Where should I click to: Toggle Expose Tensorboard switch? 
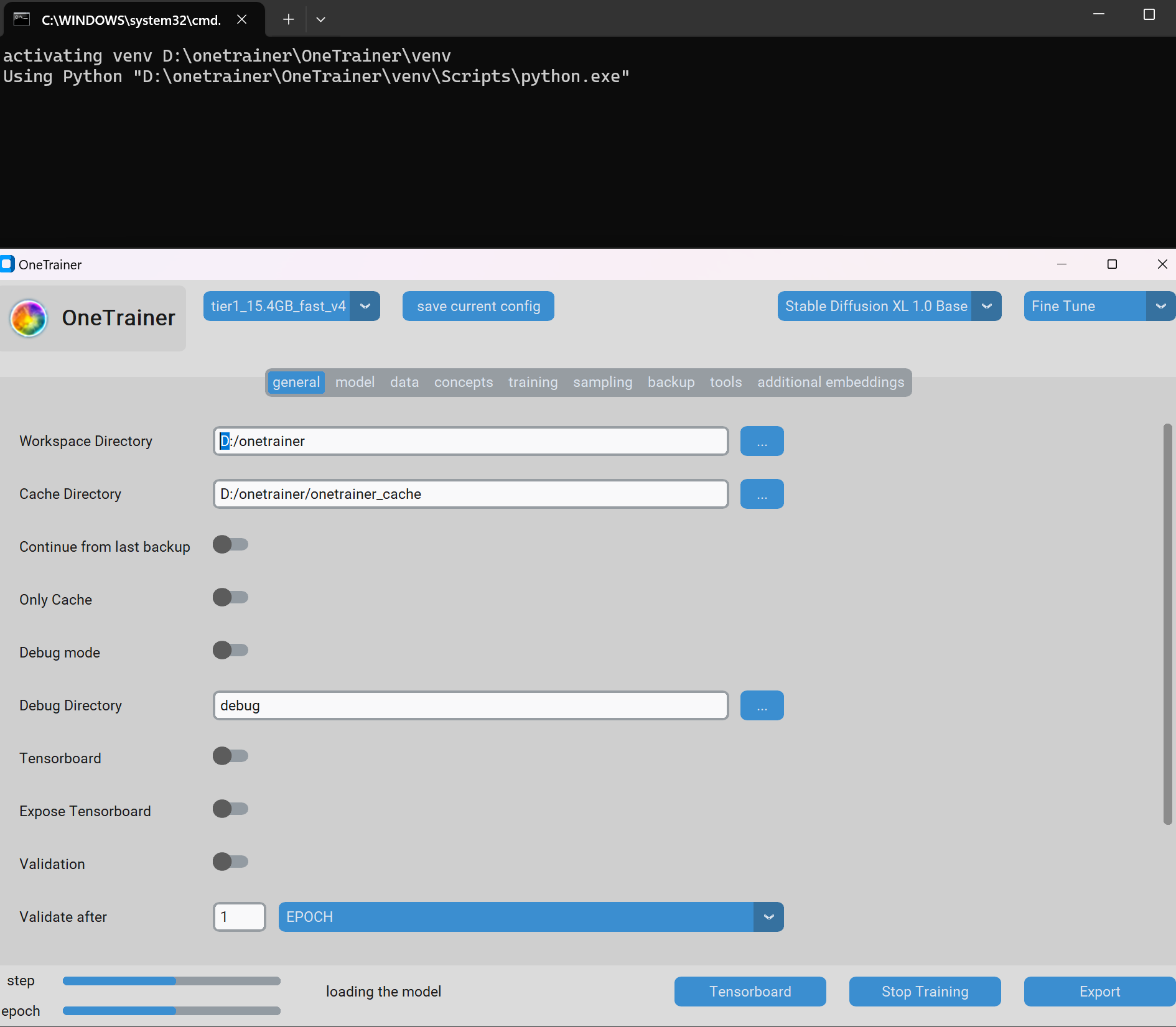pos(231,809)
